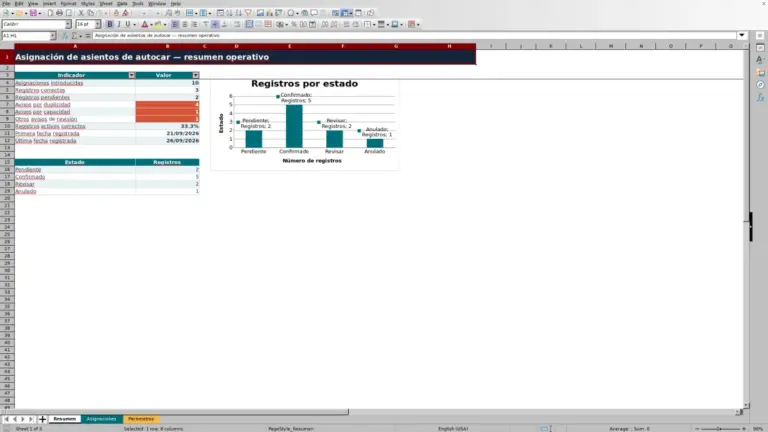Click the Print icon in the toolbar
The image size is (768, 432).
59,13
